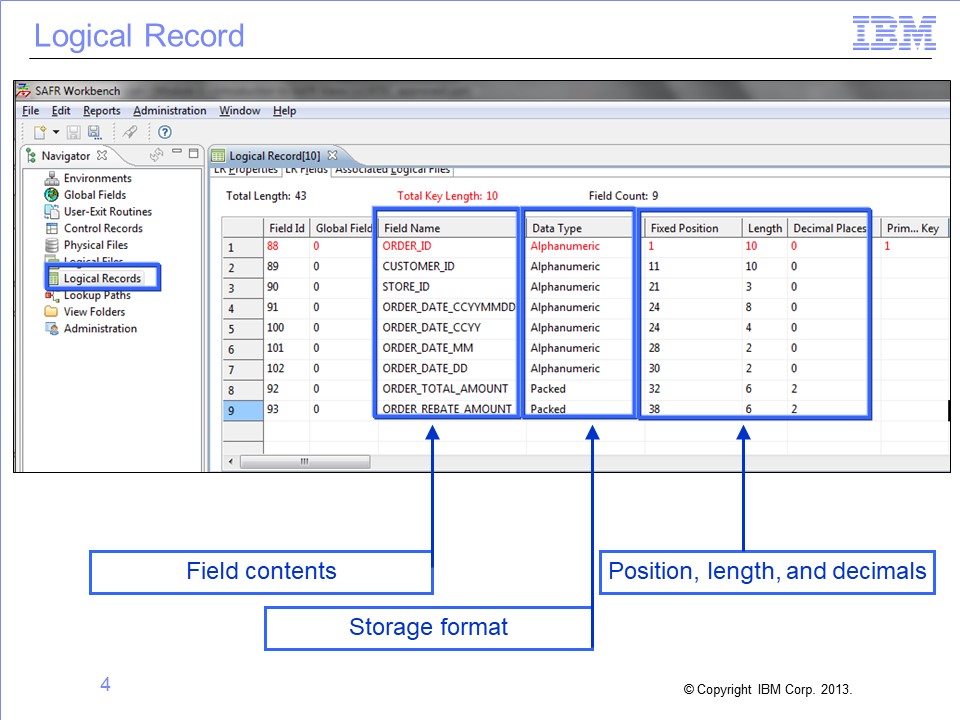The width and height of the screenshot is (960, 720).
Task: Click the Control Records icon
Action: (52, 228)
